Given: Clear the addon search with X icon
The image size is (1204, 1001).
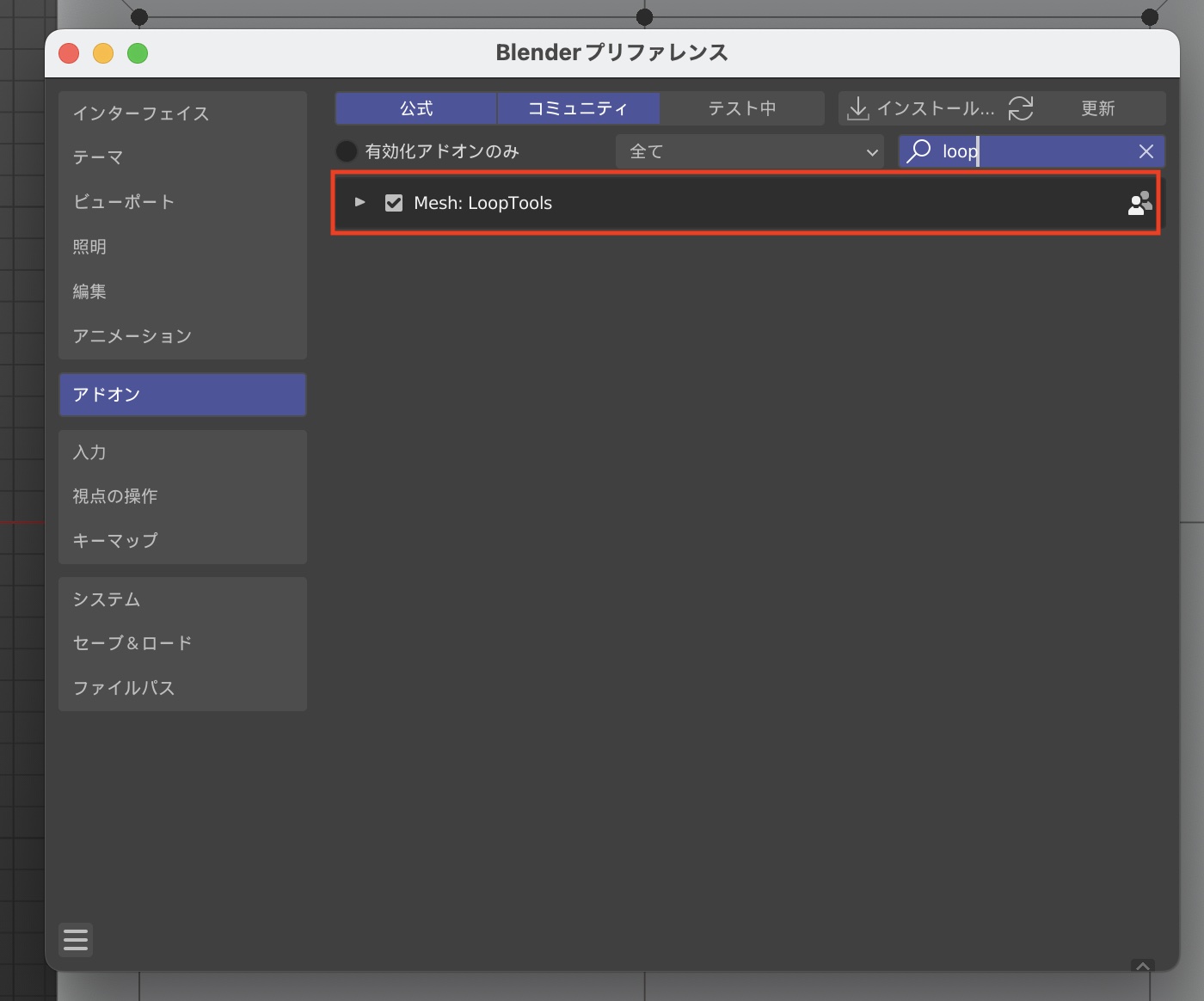Looking at the screenshot, I should tap(1146, 151).
